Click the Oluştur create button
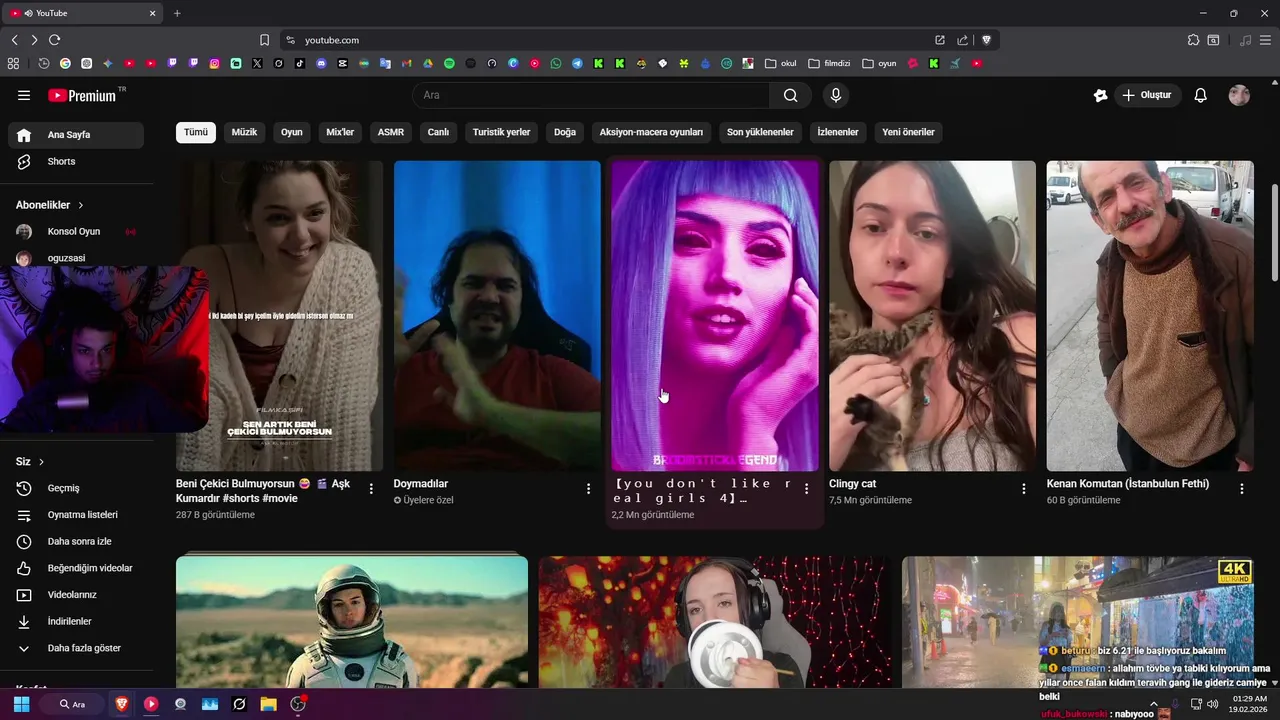The image size is (1280, 720). tap(1147, 95)
